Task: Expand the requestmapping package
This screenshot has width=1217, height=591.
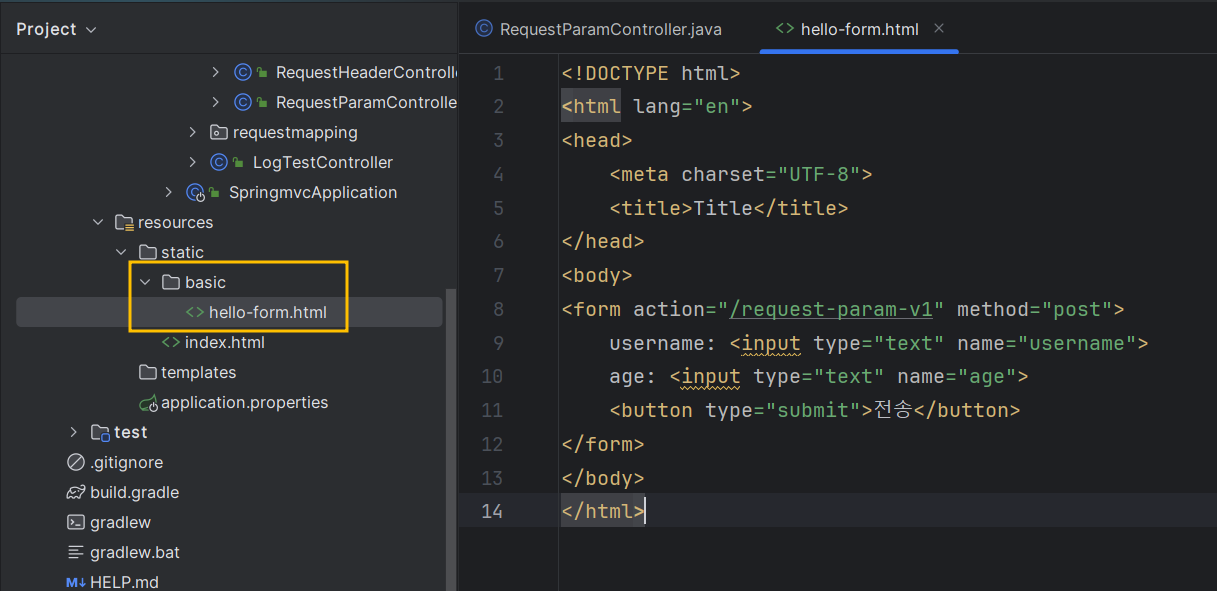Action: pyautogui.click(x=193, y=132)
